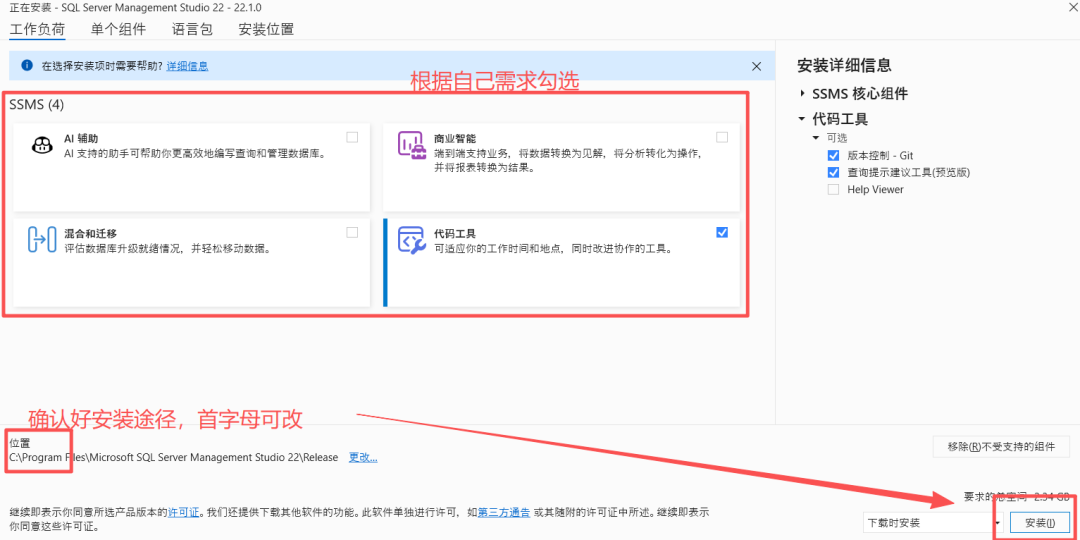Check the Help Viewer option
The image size is (1080, 540).
tap(833, 189)
